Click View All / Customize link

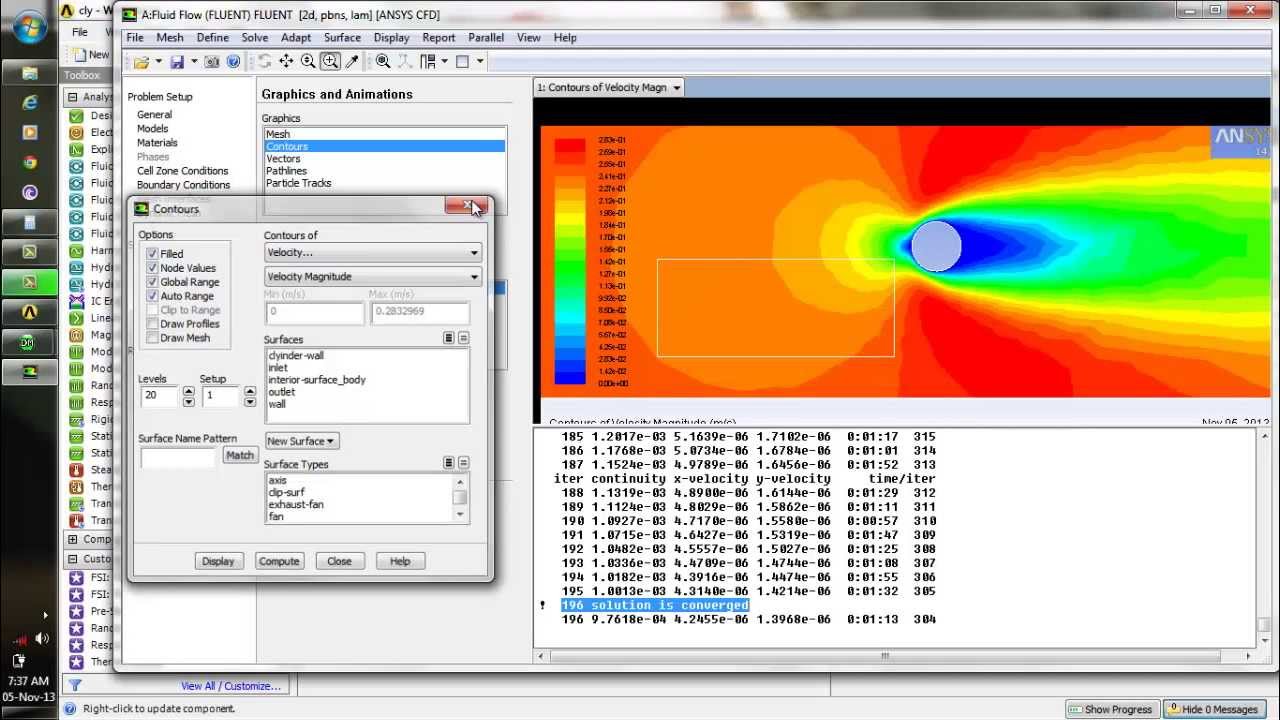(x=231, y=686)
